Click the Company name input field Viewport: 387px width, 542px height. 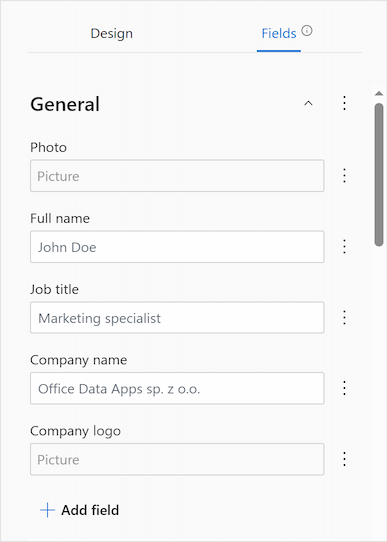click(x=177, y=388)
